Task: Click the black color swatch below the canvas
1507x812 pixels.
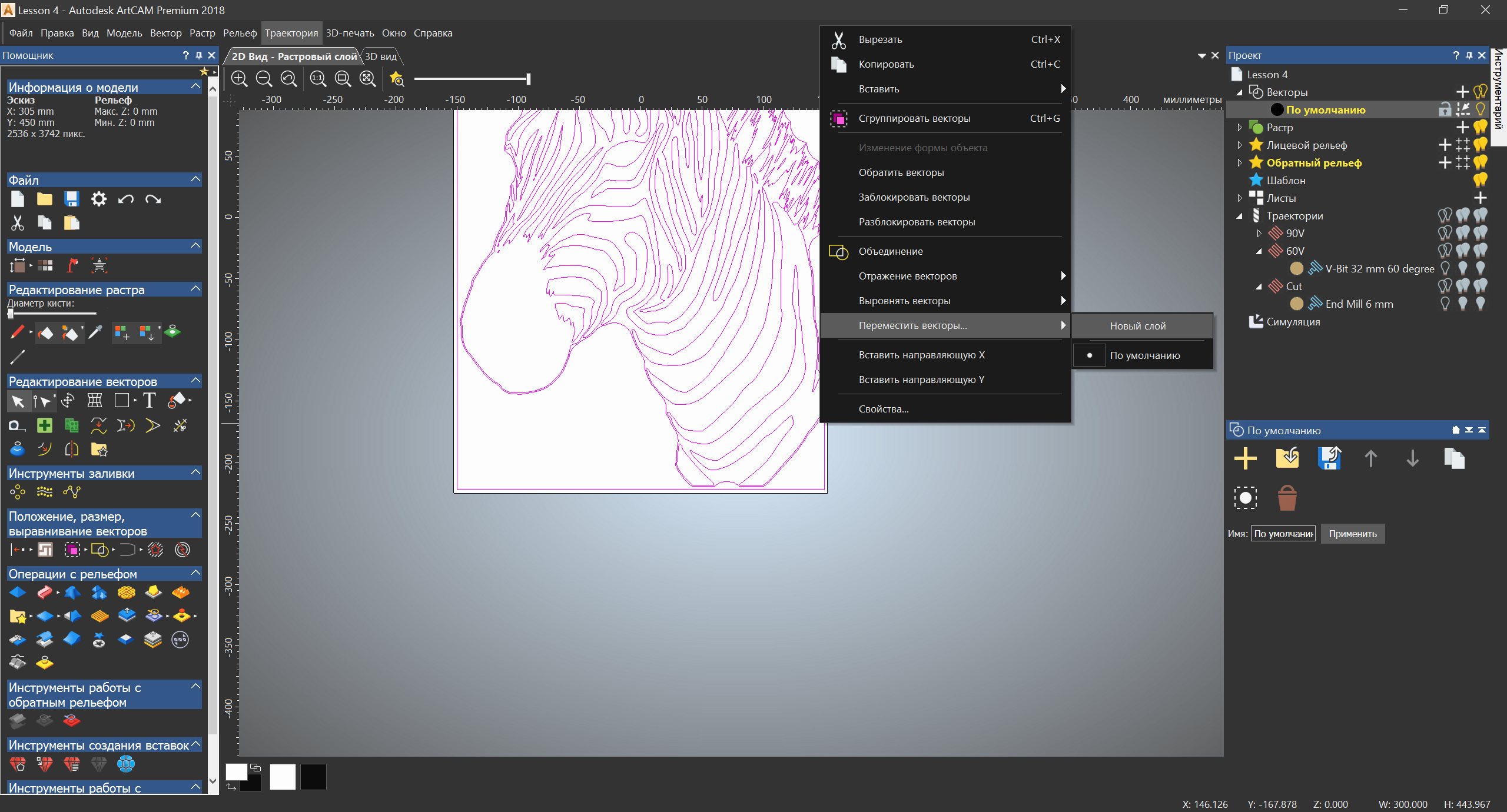Action: point(313,777)
